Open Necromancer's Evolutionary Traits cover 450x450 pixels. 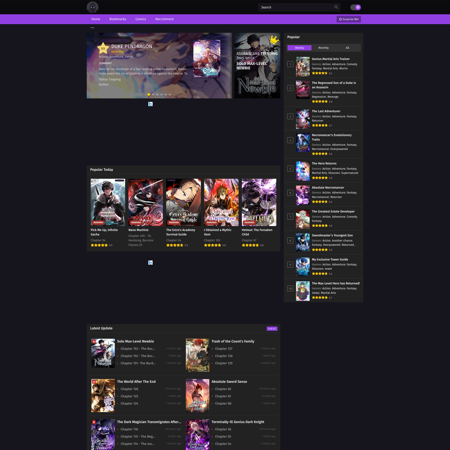(x=303, y=142)
